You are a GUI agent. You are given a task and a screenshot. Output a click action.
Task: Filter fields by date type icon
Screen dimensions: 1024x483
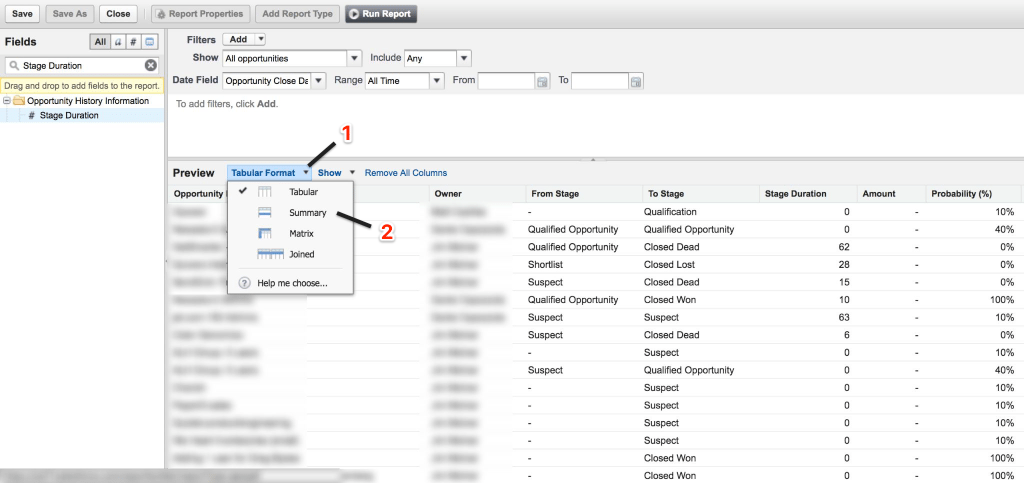[x=150, y=42]
